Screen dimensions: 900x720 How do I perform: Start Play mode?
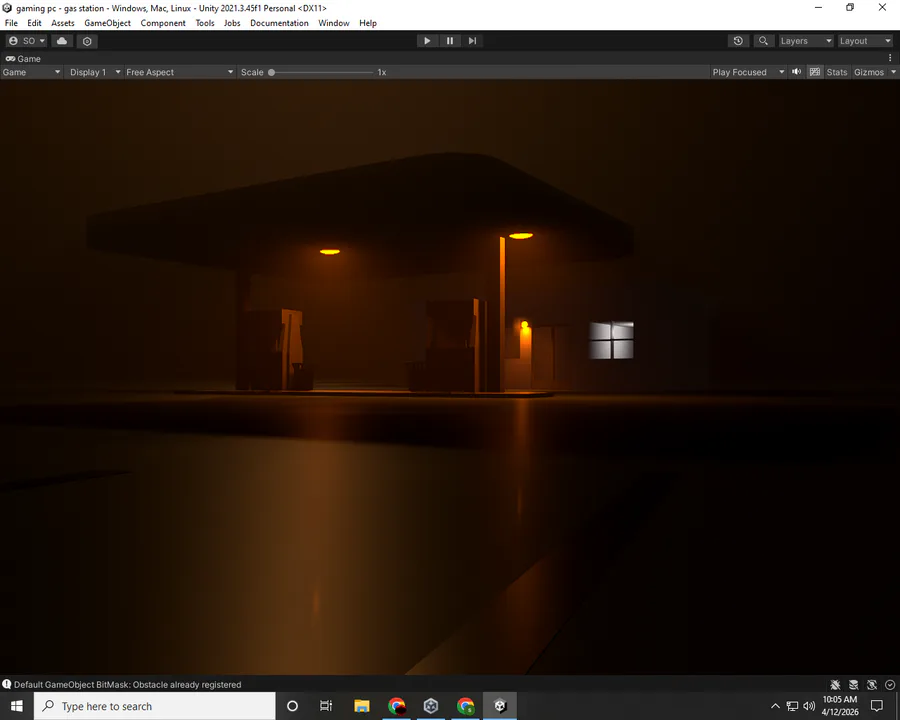coord(427,41)
